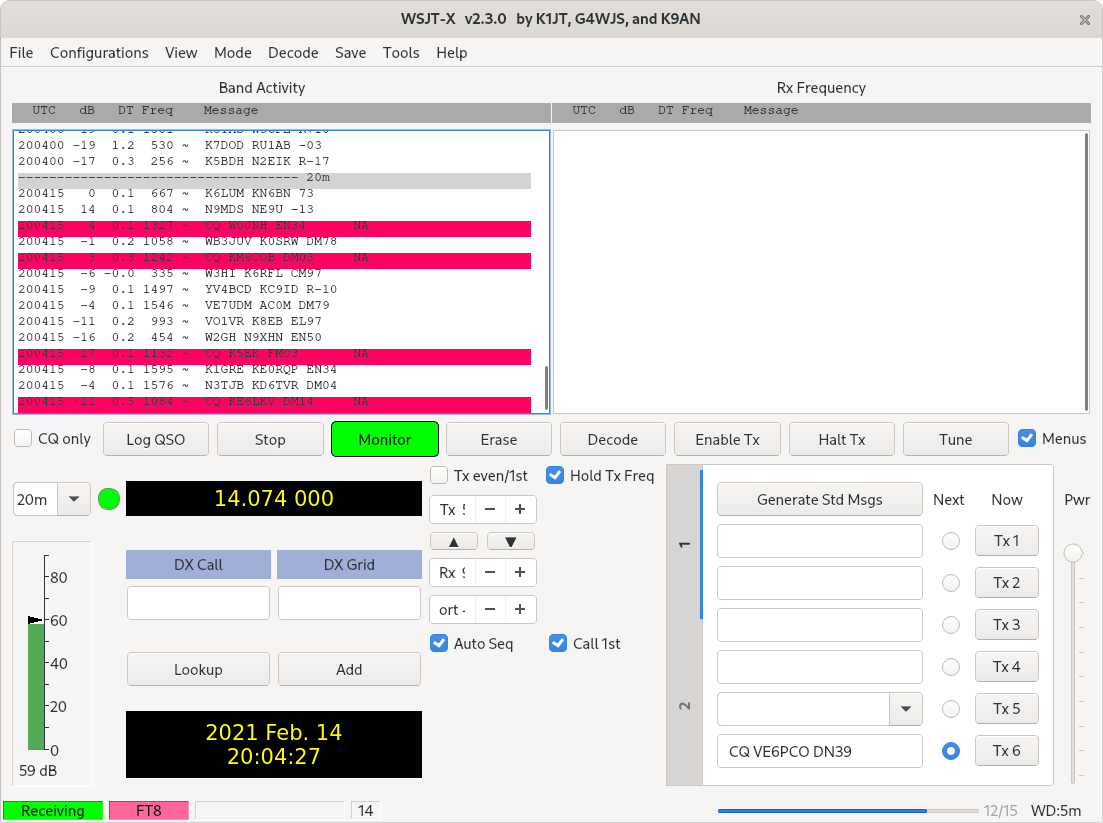Click the band activity vertical scrollbar
The height and width of the screenshot is (823, 1103).
point(547,386)
